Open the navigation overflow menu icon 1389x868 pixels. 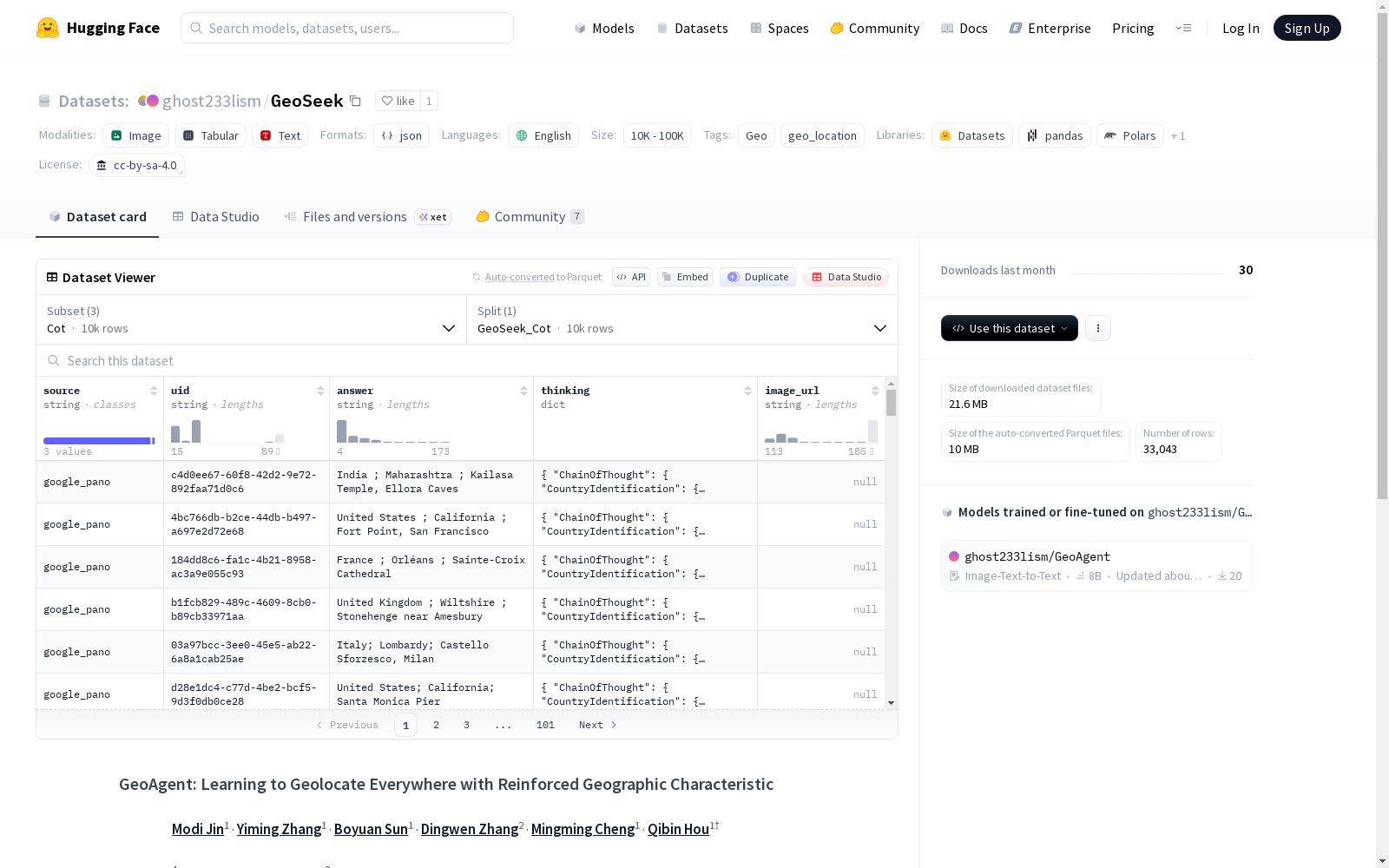(x=1183, y=28)
